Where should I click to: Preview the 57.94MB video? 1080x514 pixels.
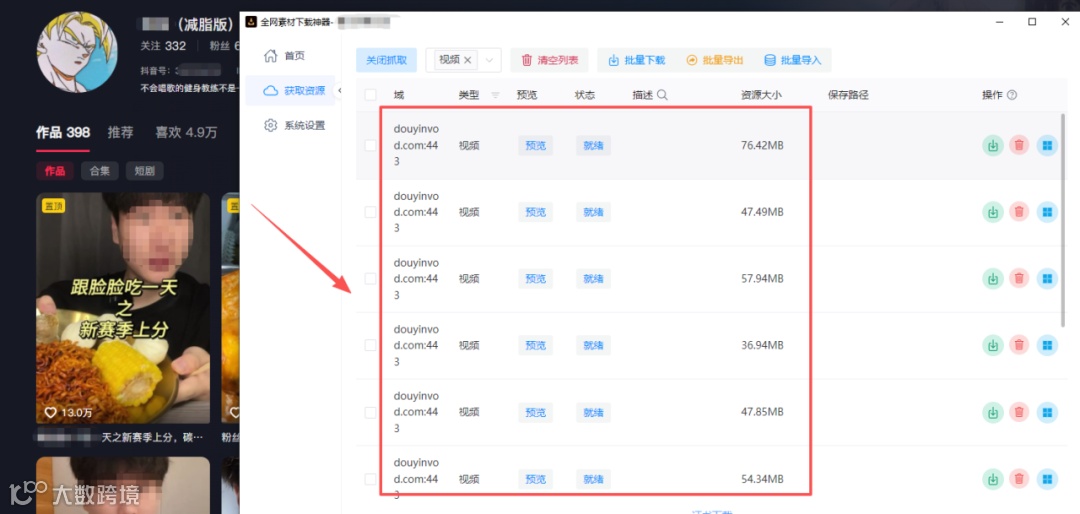click(535, 278)
